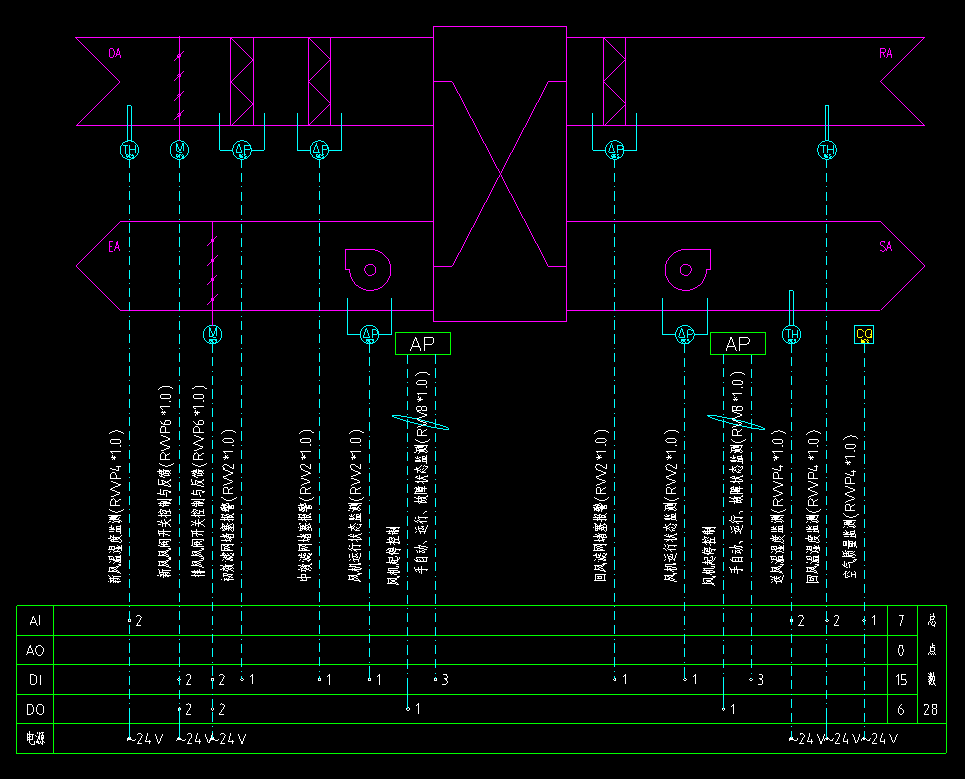The height and width of the screenshot is (779, 965).
Task: Select the M actuator on the EA duct
Action: [x=212, y=333]
